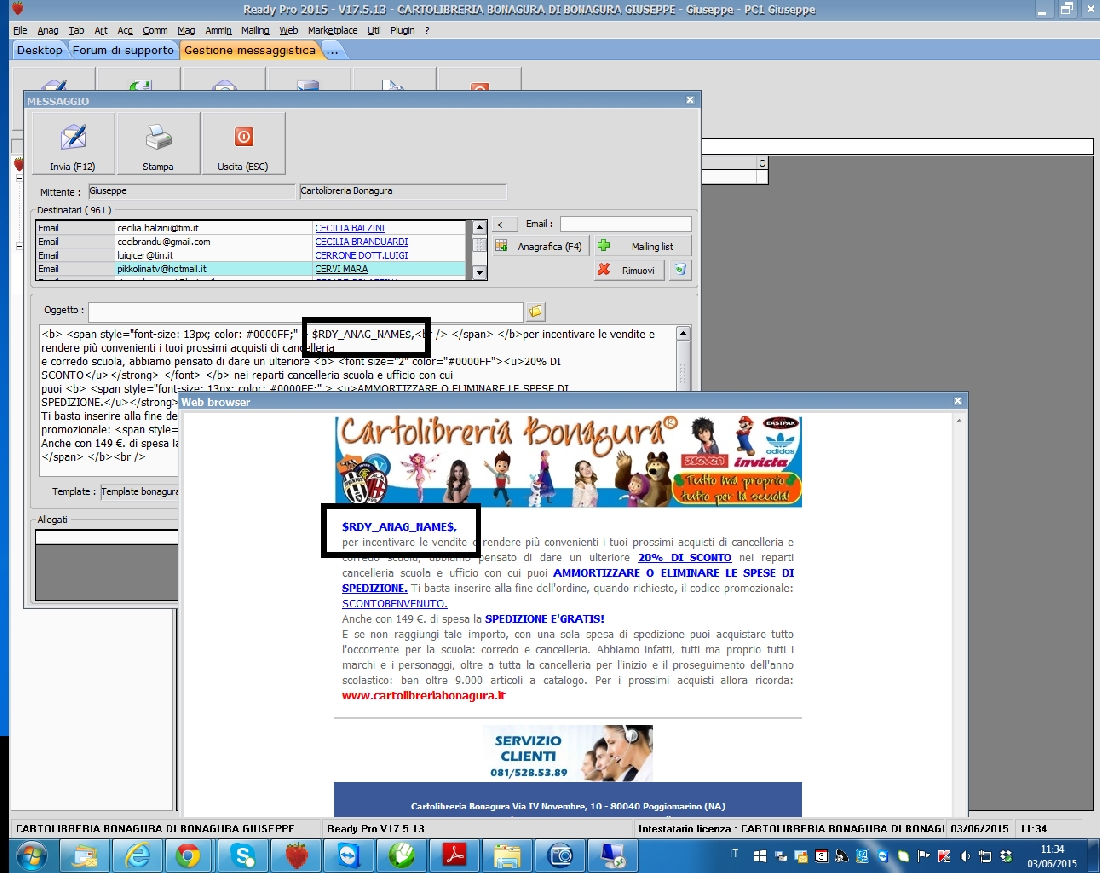Open the File Explorer folder taskbar icon
This screenshot has width=1100, height=873.
[507, 855]
